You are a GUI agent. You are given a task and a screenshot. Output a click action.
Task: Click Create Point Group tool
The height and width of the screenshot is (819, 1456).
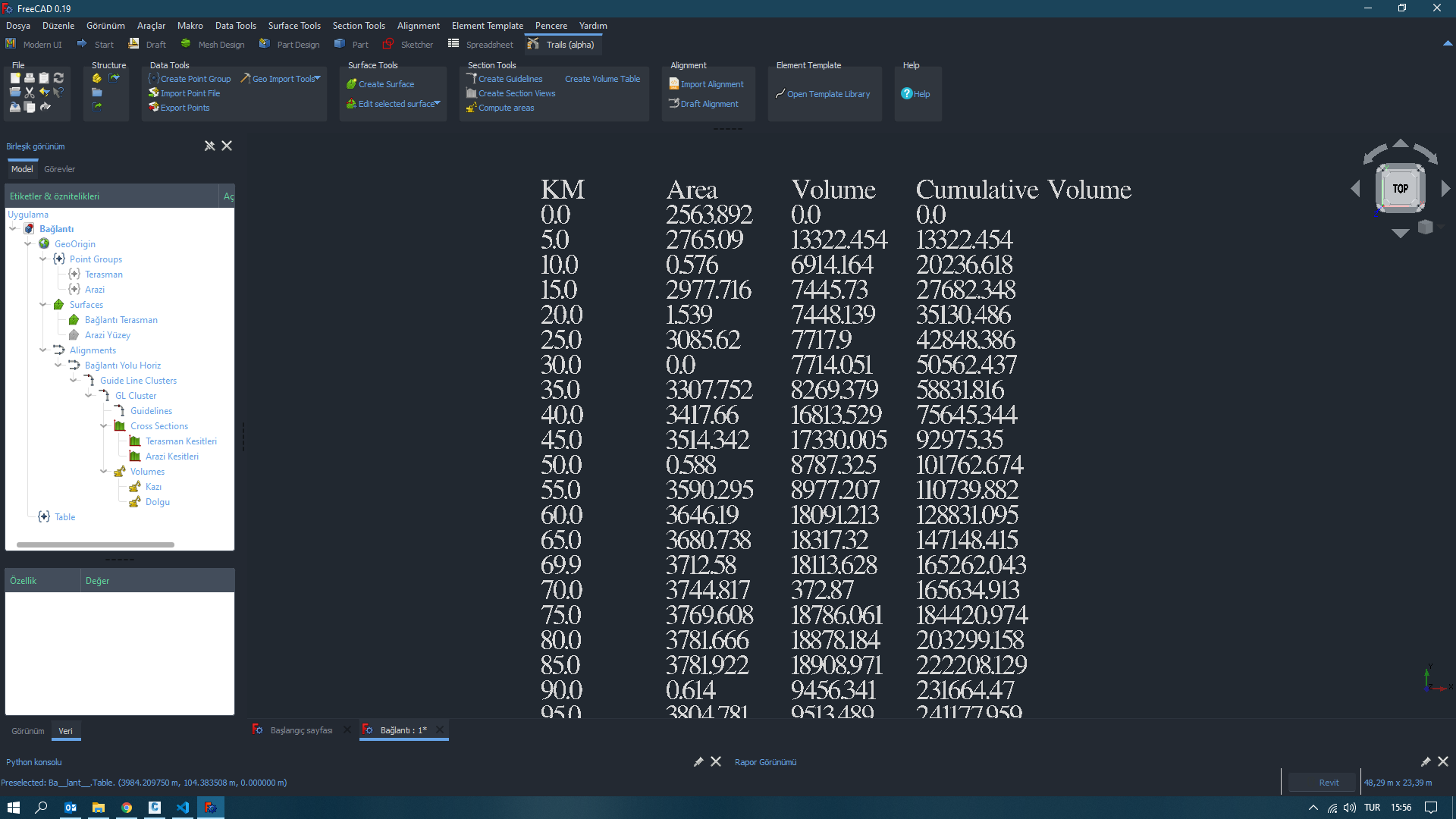[x=195, y=79]
